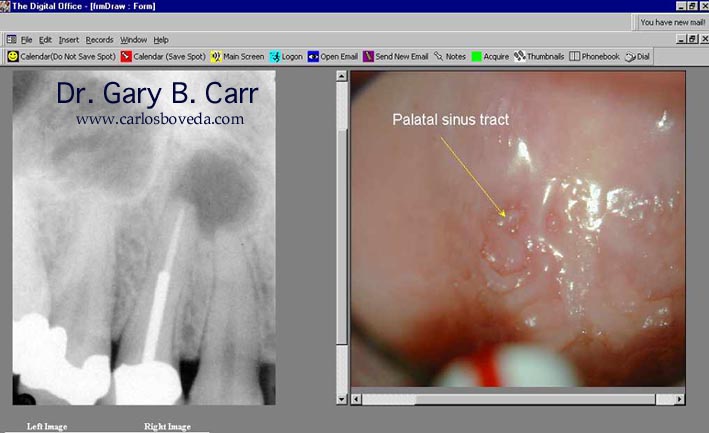
Task: Click the 'You have new mail!' notification
Action: [670, 21]
